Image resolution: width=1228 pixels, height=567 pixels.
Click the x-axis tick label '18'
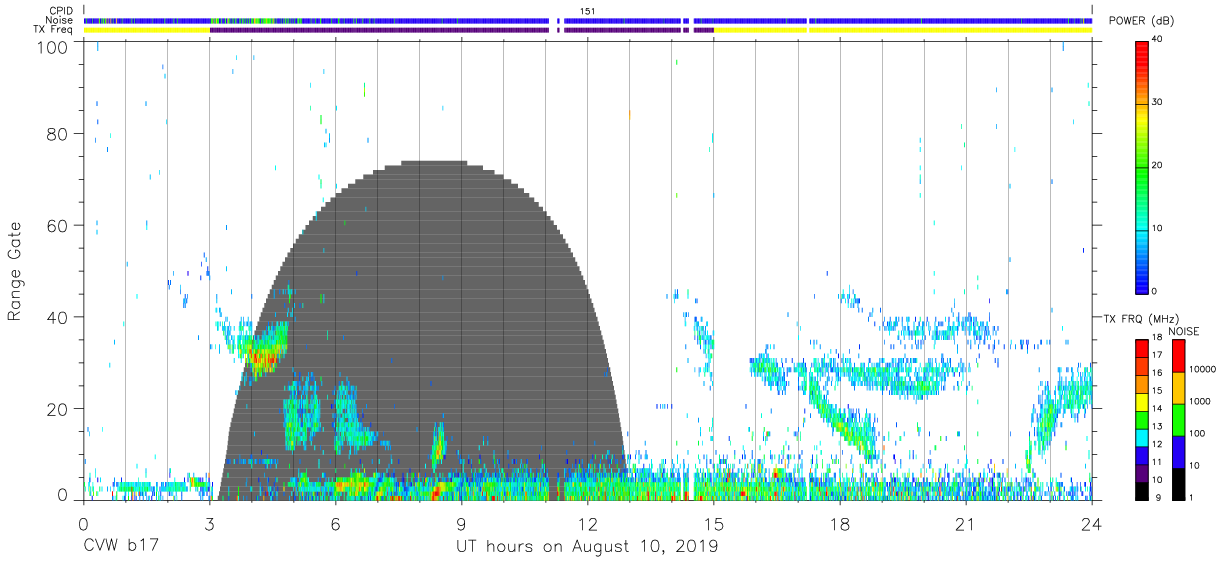(x=839, y=525)
